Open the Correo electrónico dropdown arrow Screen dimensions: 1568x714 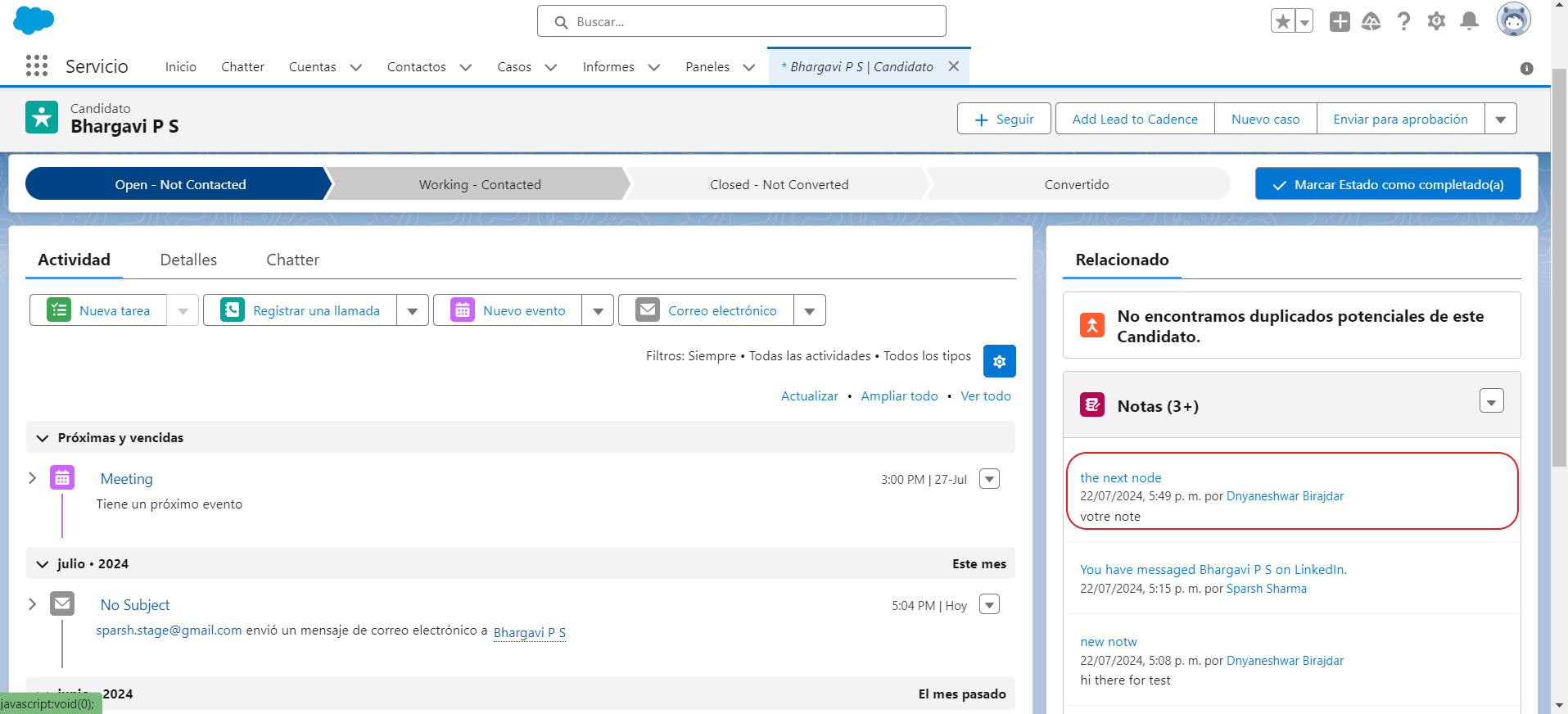coord(810,310)
